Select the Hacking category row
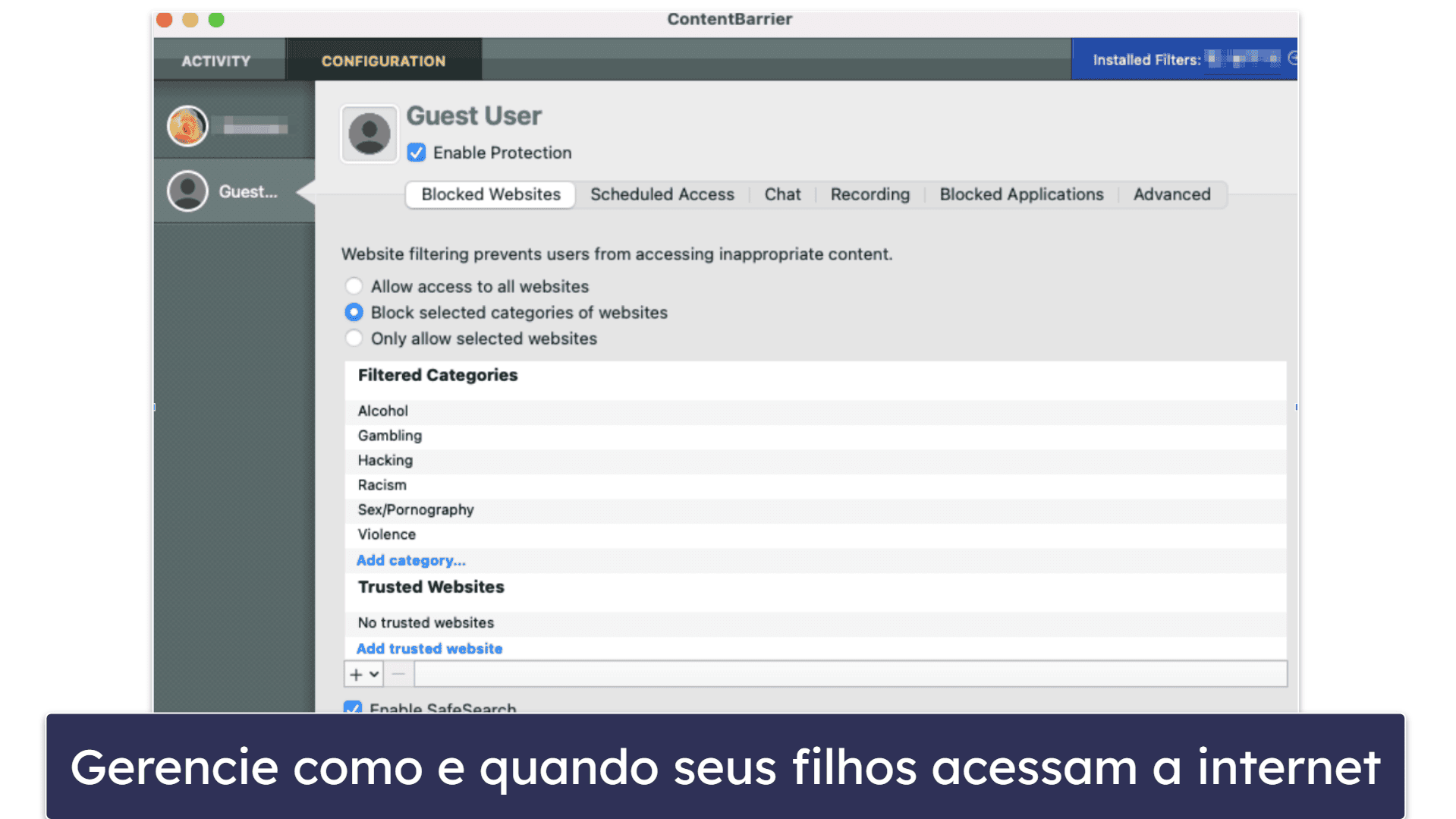The width and height of the screenshot is (1456, 819). (x=816, y=460)
